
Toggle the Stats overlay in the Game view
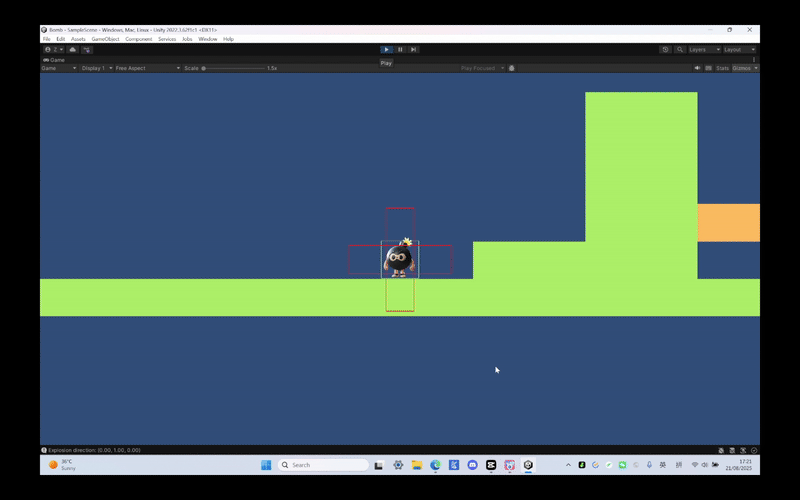click(722, 68)
